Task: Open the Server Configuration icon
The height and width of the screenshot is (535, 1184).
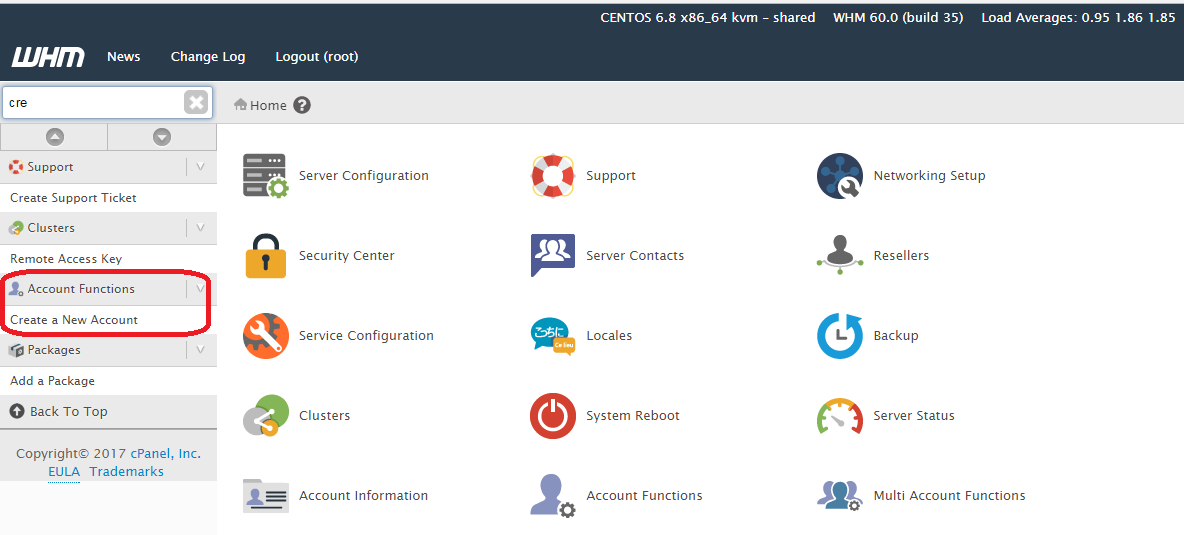Action: pyautogui.click(x=265, y=176)
